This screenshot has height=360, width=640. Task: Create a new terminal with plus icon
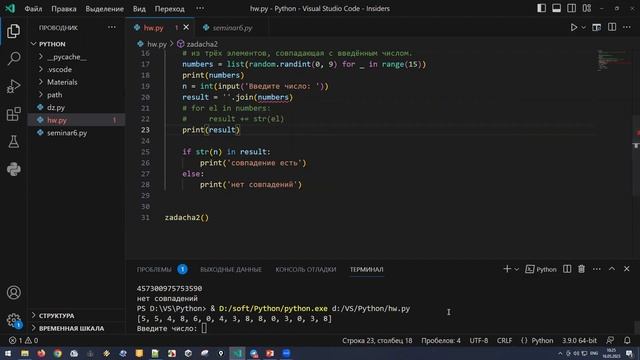point(507,269)
